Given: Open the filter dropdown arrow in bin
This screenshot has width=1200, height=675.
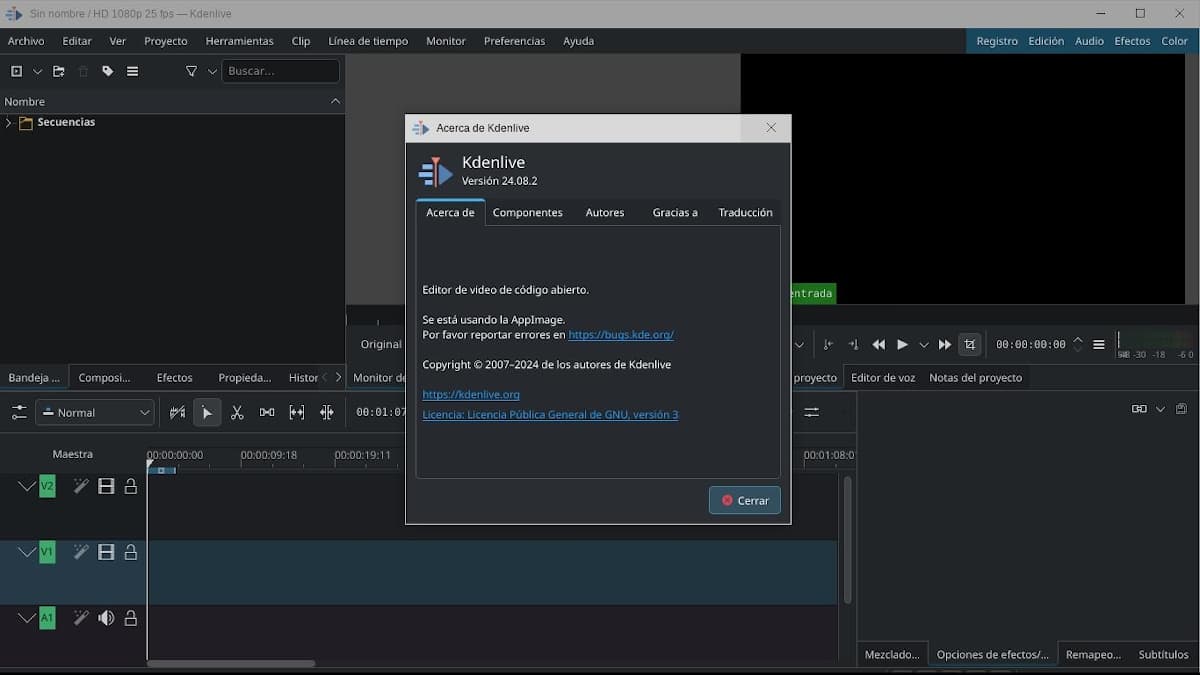Looking at the screenshot, I should coord(212,71).
